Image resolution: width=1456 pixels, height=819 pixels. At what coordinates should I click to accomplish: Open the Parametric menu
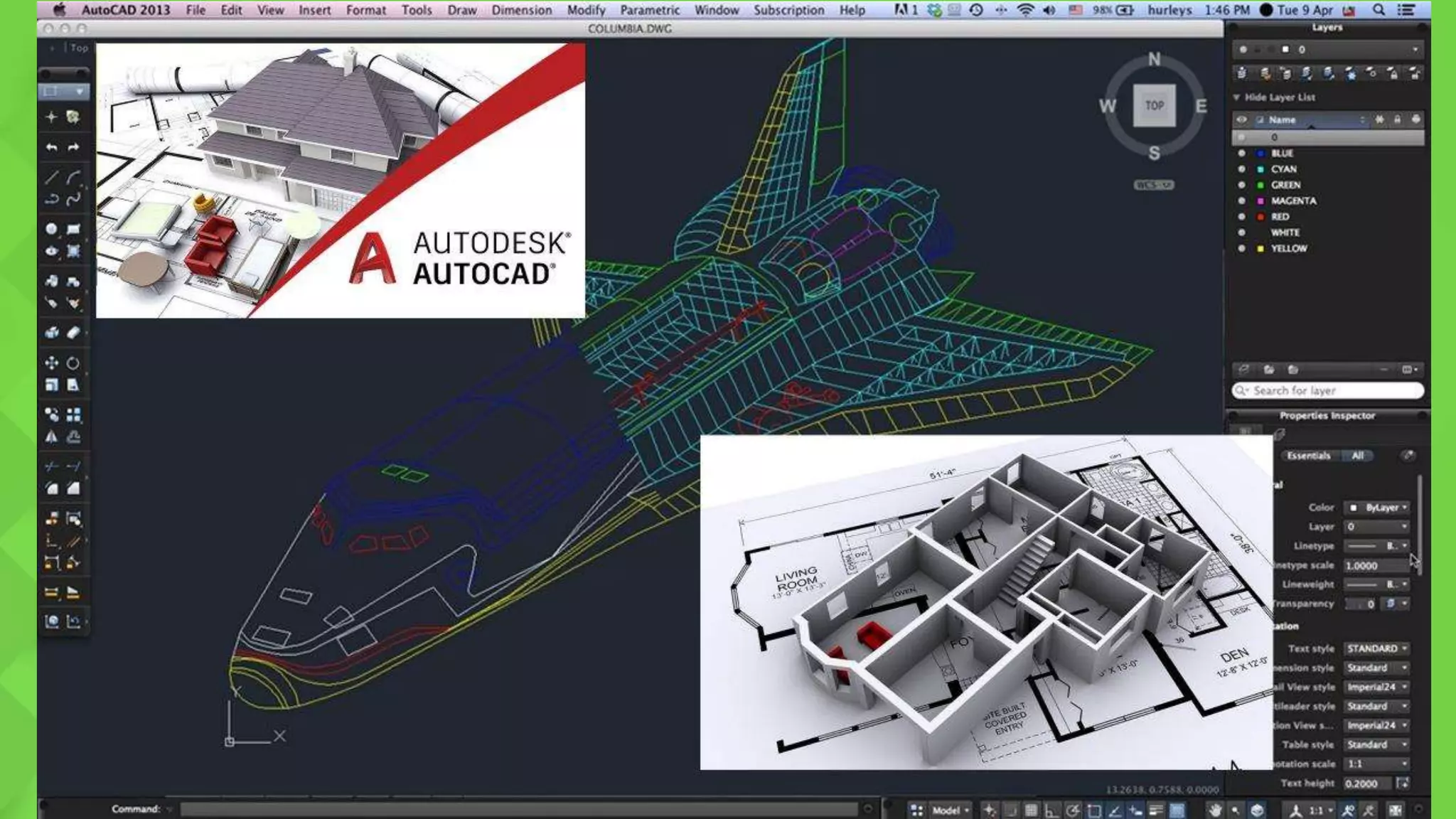coord(649,10)
